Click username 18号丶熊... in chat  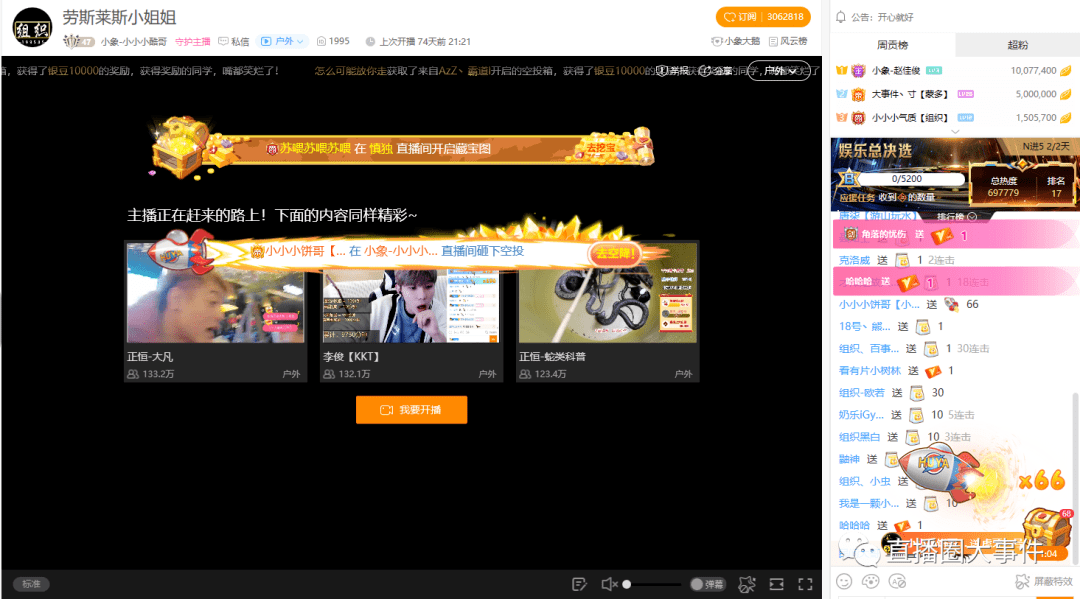(x=864, y=326)
